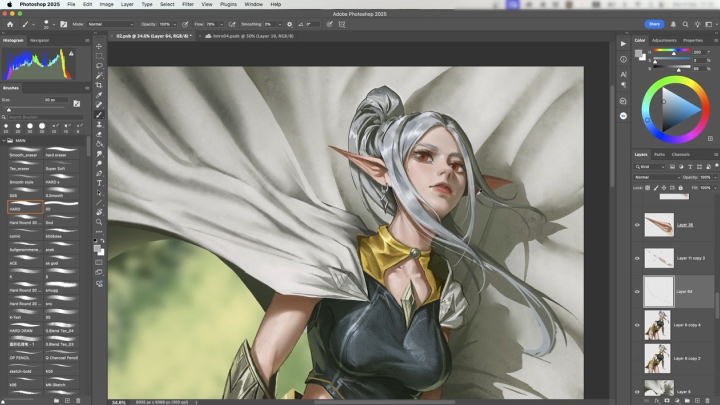Choose the Clone Stamp tool
Viewport: 720px width, 405px height.
click(99, 124)
